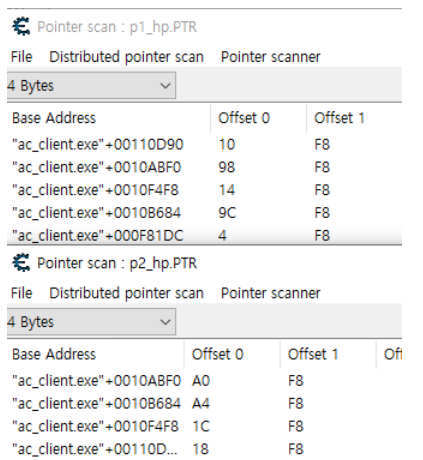The width and height of the screenshot is (423, 460).
Task: Open Distributed pointer scan menu in p1_hp.PTR window
Action: coord(126,57)
